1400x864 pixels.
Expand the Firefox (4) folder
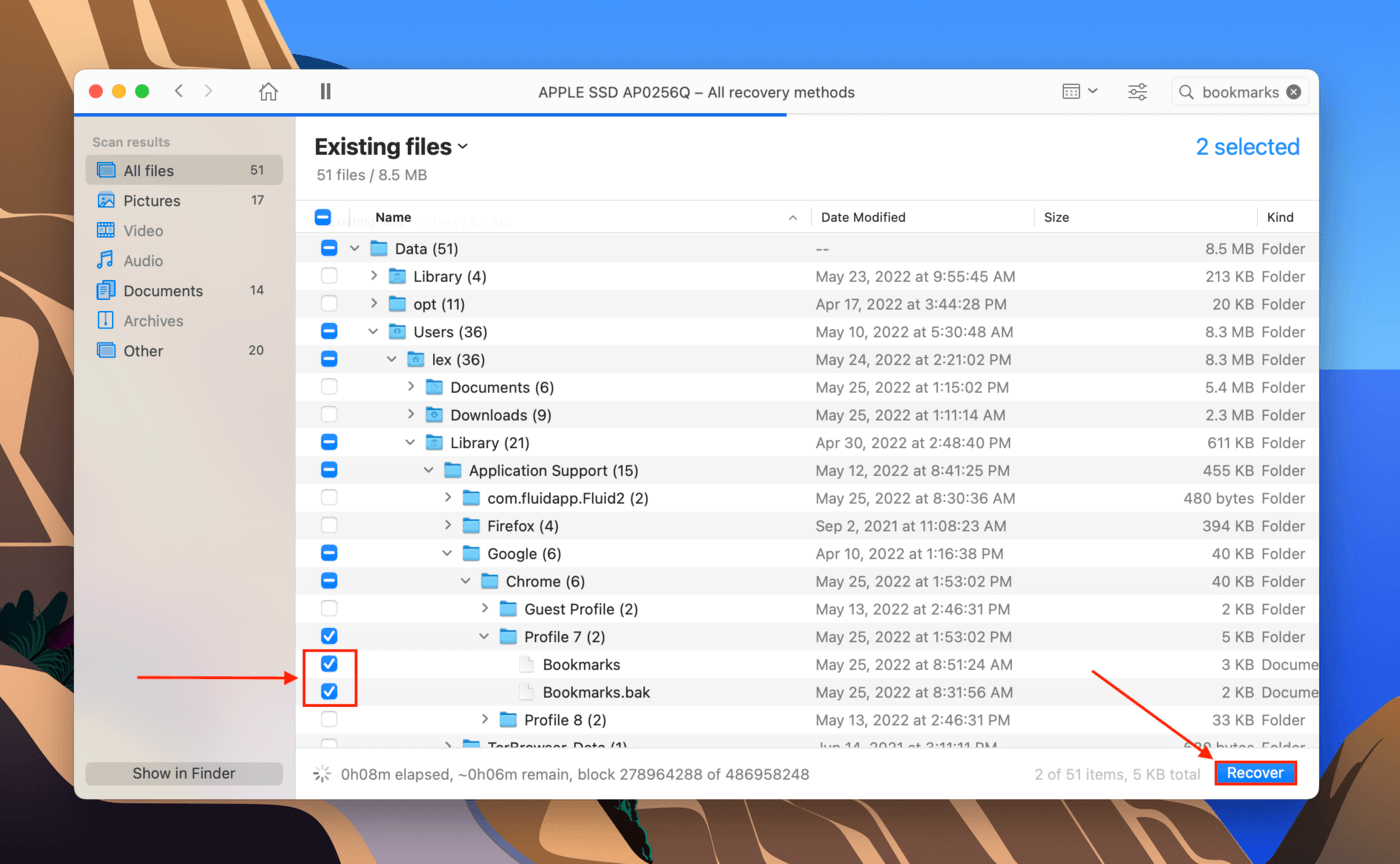click(x=446, y=525)
